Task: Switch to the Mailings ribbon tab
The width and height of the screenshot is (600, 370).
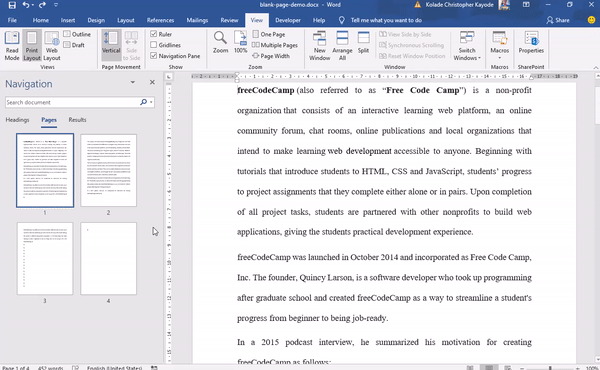Action: [x=197, y=20]
